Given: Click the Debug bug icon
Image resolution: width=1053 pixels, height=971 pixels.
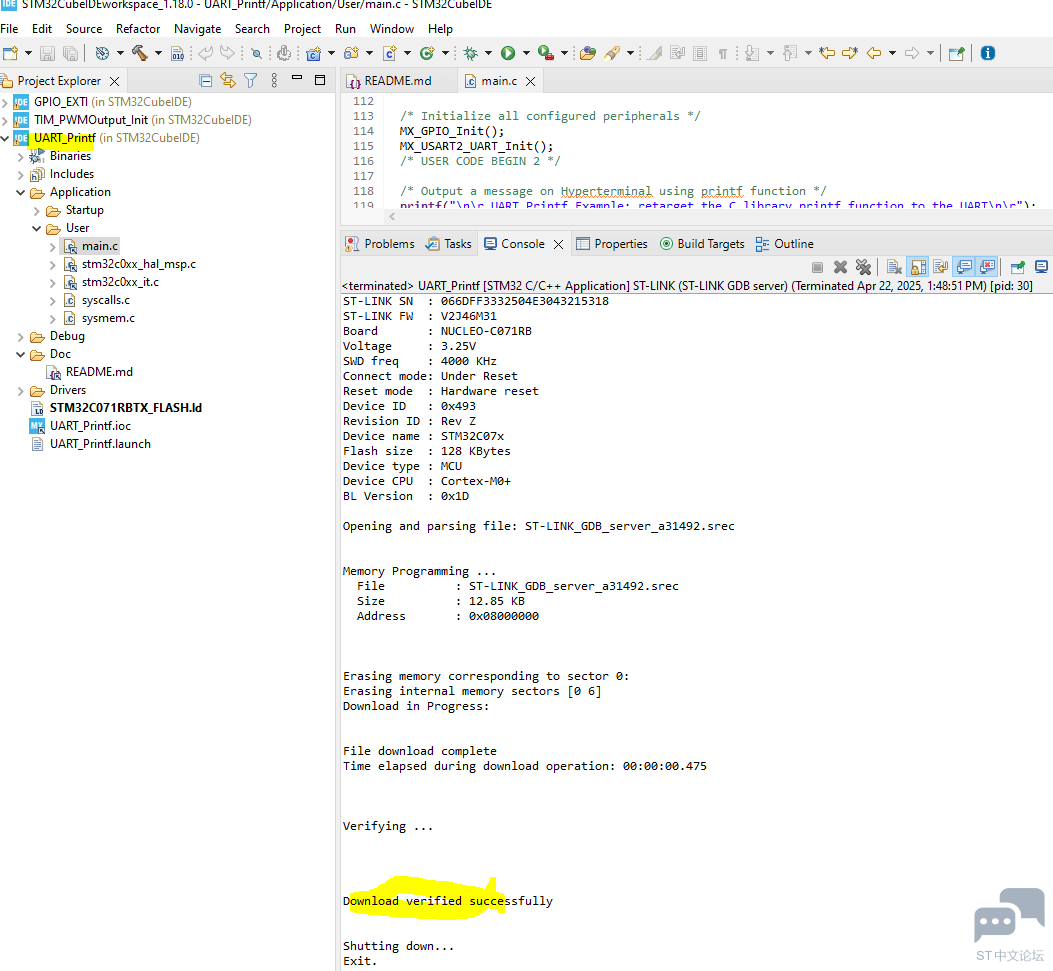Looking at the screenshot, I should click(x=470, y=53).
